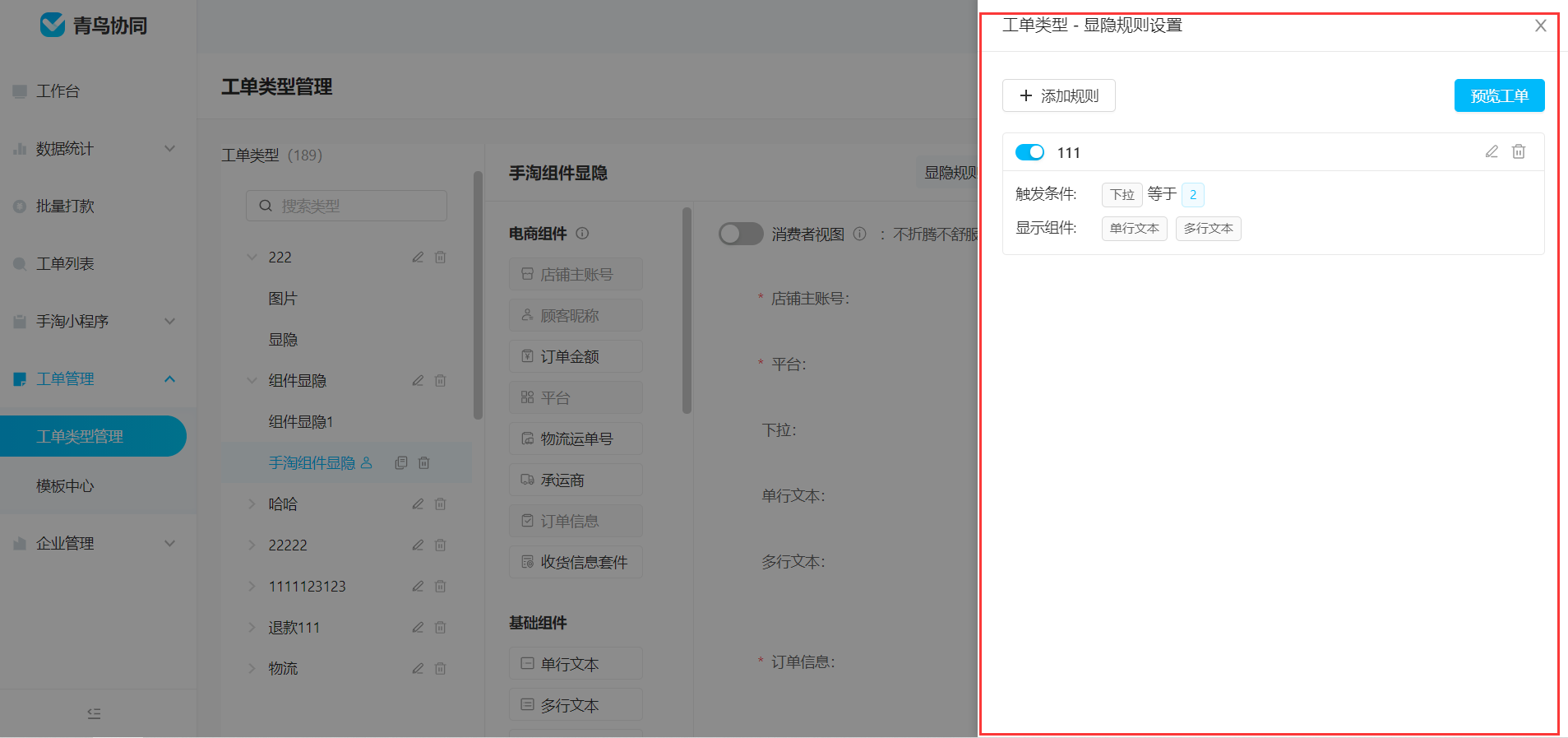1568x738 pixels.
Task: Add the 单行文本 basic component
Action: (576, 663)
